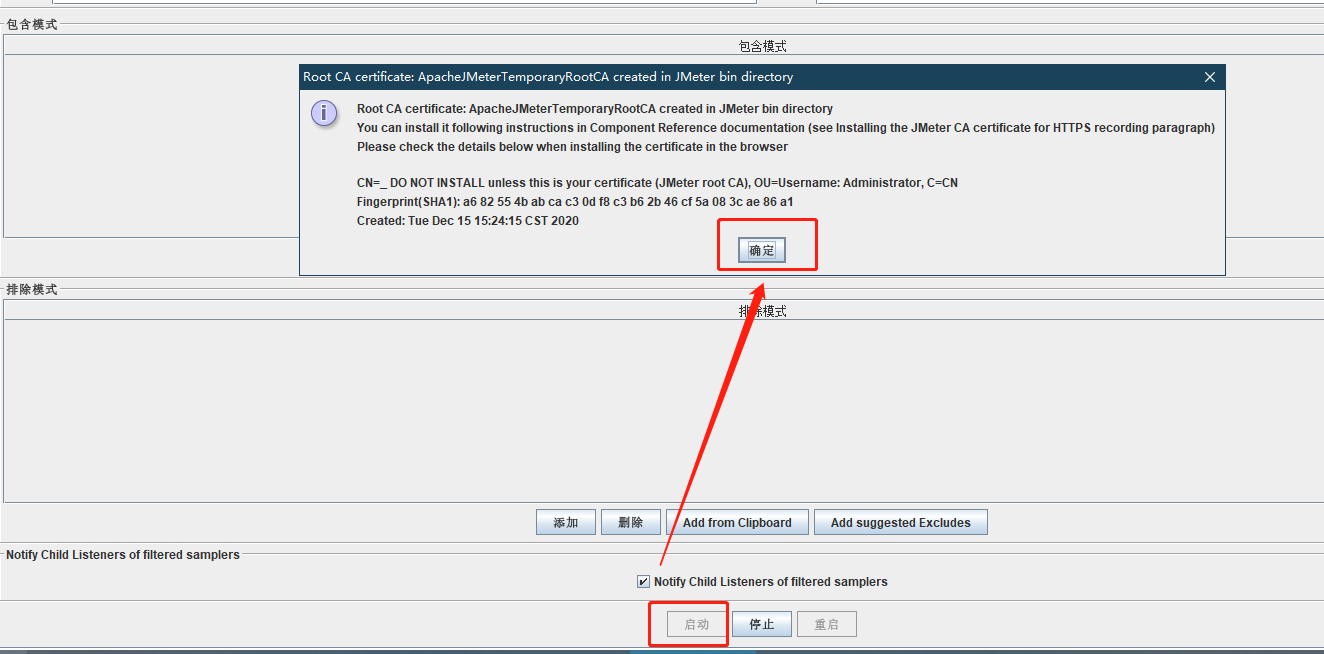1324x654 pixels.
Task: Select the 包含模式 column header
Action: click(763, 46)
